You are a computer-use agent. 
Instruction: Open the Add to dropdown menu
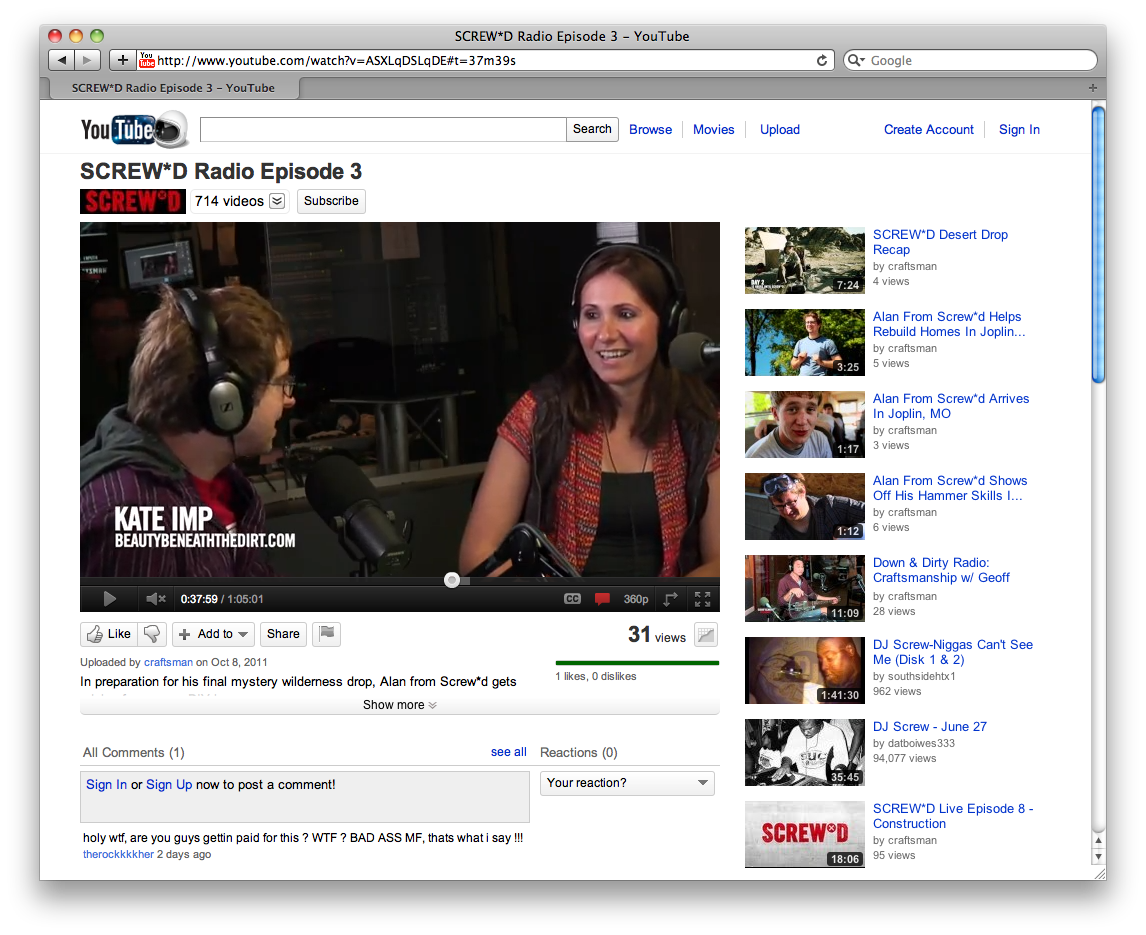[213, 634]
